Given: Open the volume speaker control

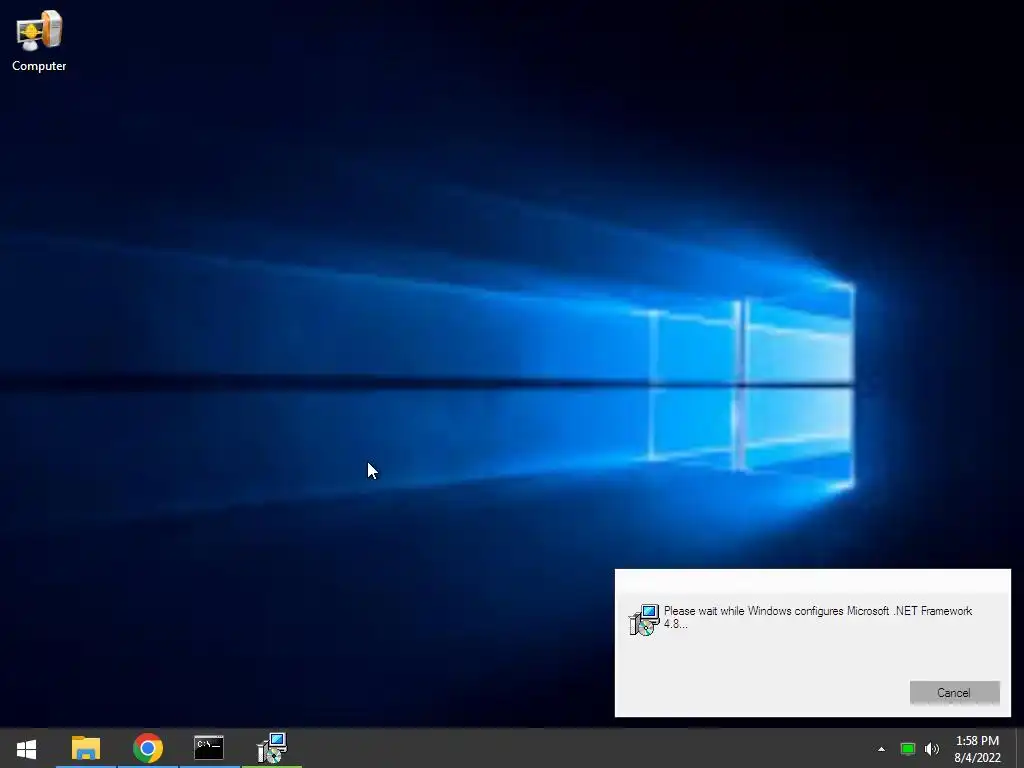Looking at the screenshot, I should click(x=932, y=749).
